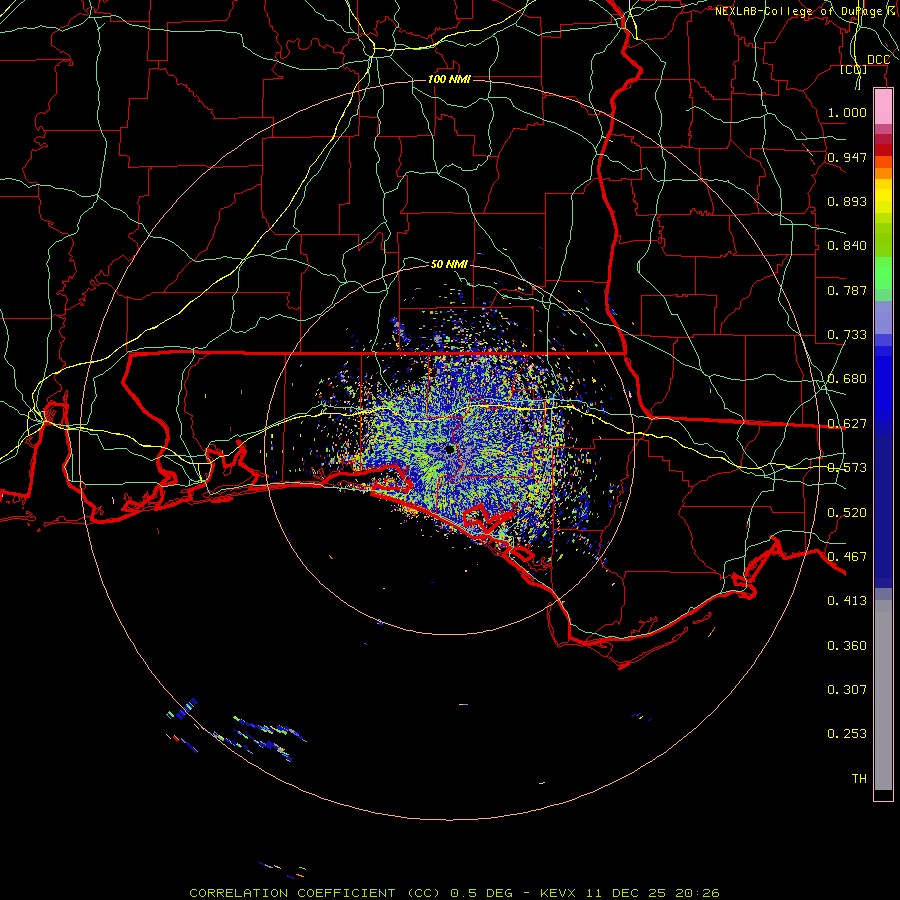The width and height of the screenshot is (900, 900).
Task: Click the DCC product label
Action: pos(878,60)
